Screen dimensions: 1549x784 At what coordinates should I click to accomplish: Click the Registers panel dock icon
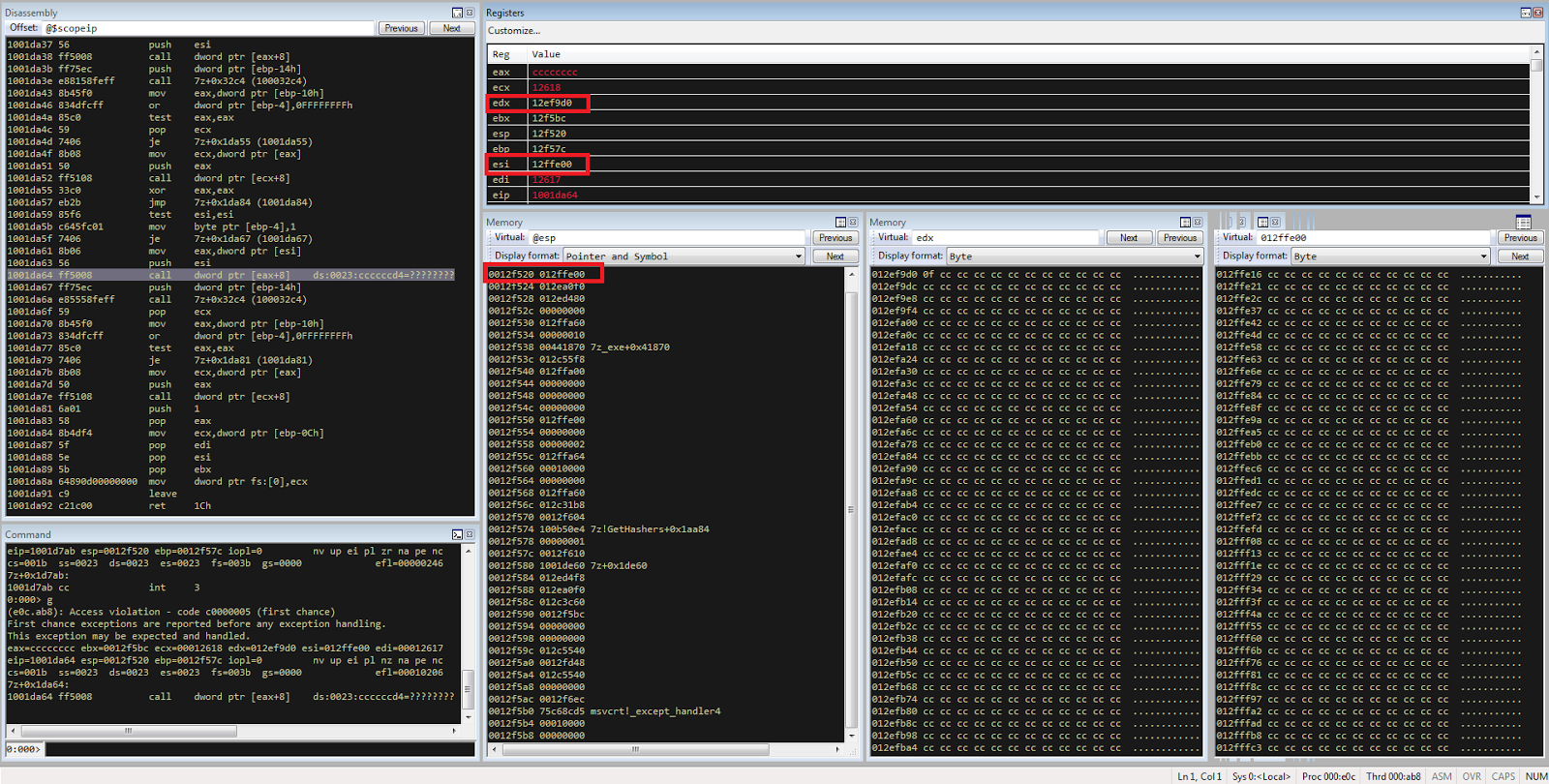[1526, 13]
